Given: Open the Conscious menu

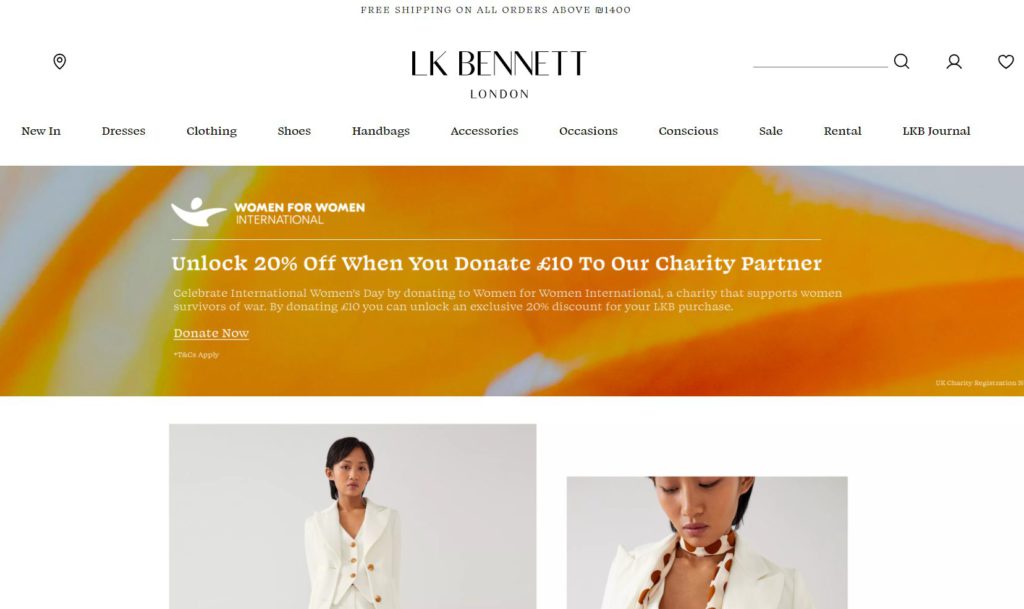Looking at the screenshot, I should tap(688, 131).
